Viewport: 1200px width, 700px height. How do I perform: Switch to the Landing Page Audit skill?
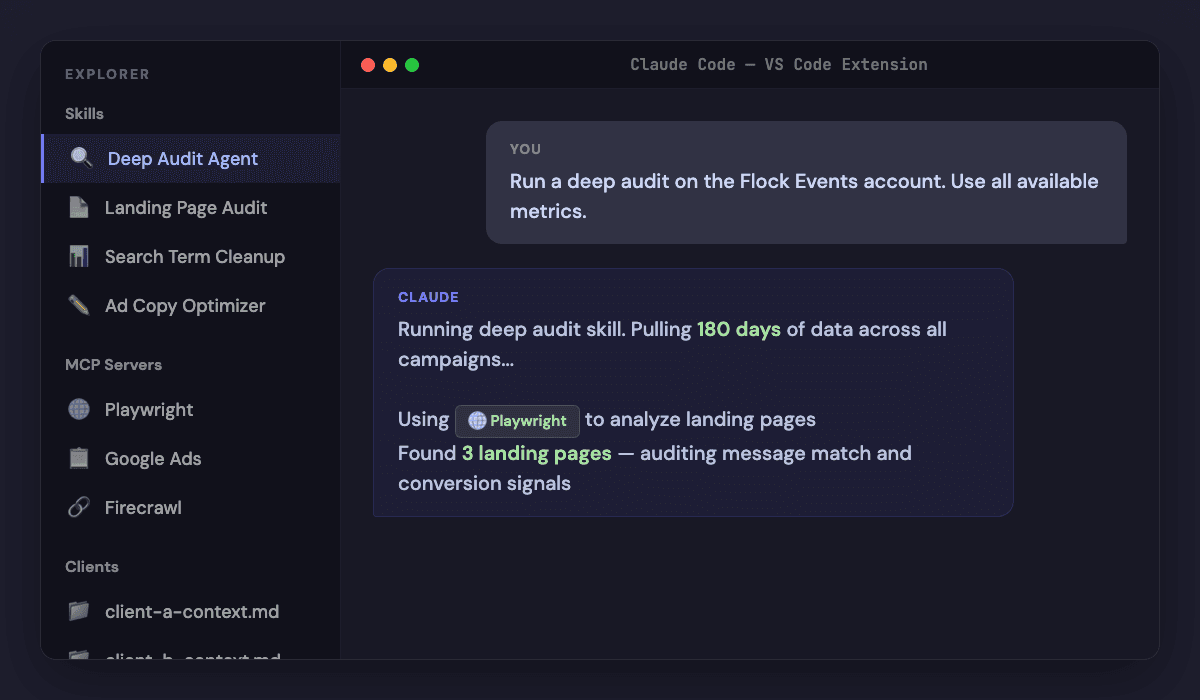[185, 207]
